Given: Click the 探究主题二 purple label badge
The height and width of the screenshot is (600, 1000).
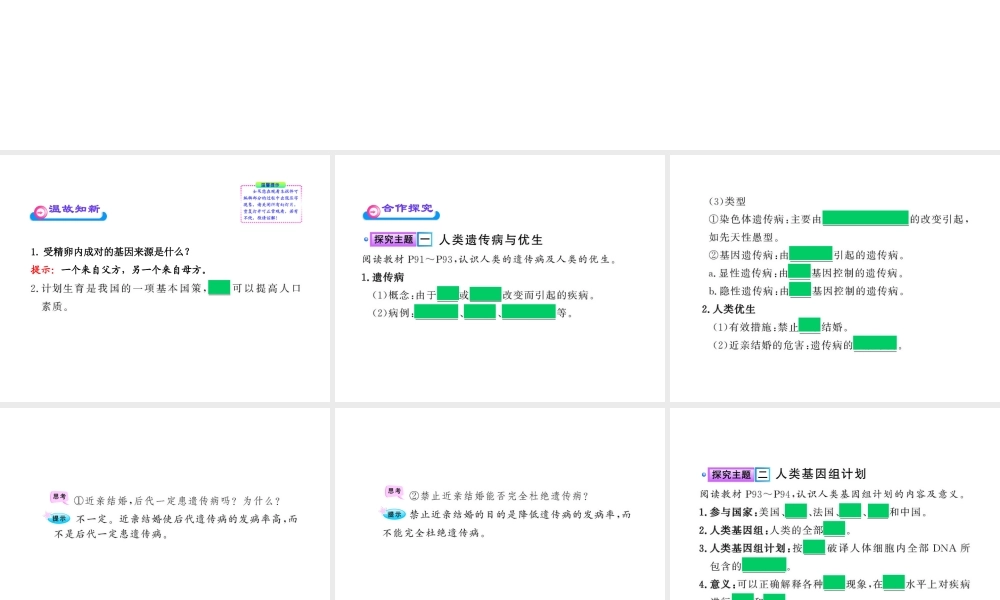Looking at the screenshot, I should 731,474.
